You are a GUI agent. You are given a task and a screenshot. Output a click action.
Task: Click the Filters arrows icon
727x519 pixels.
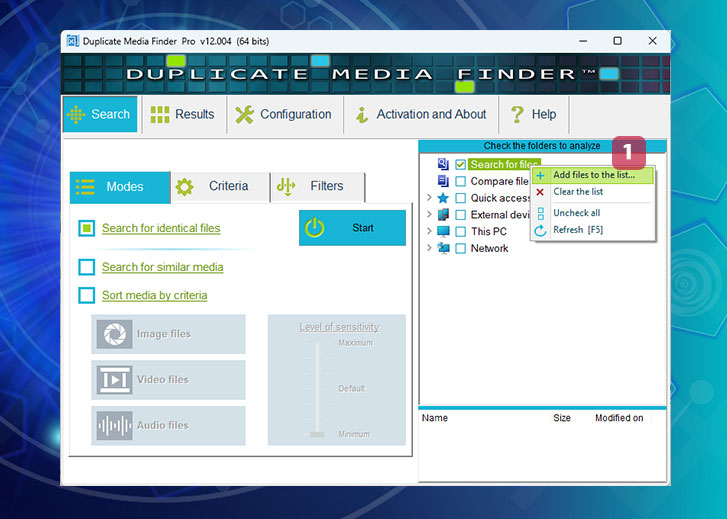[286, 186]
